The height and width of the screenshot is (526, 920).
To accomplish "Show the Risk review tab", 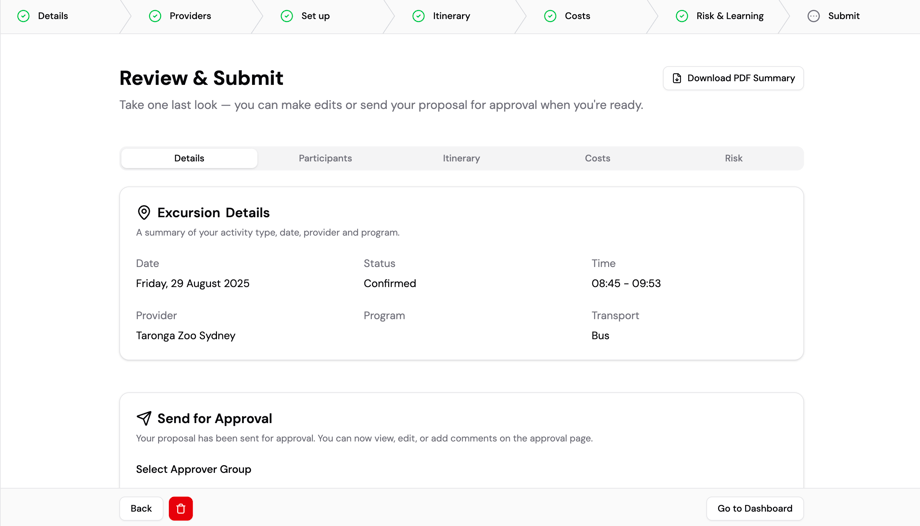I will [733, 158].
